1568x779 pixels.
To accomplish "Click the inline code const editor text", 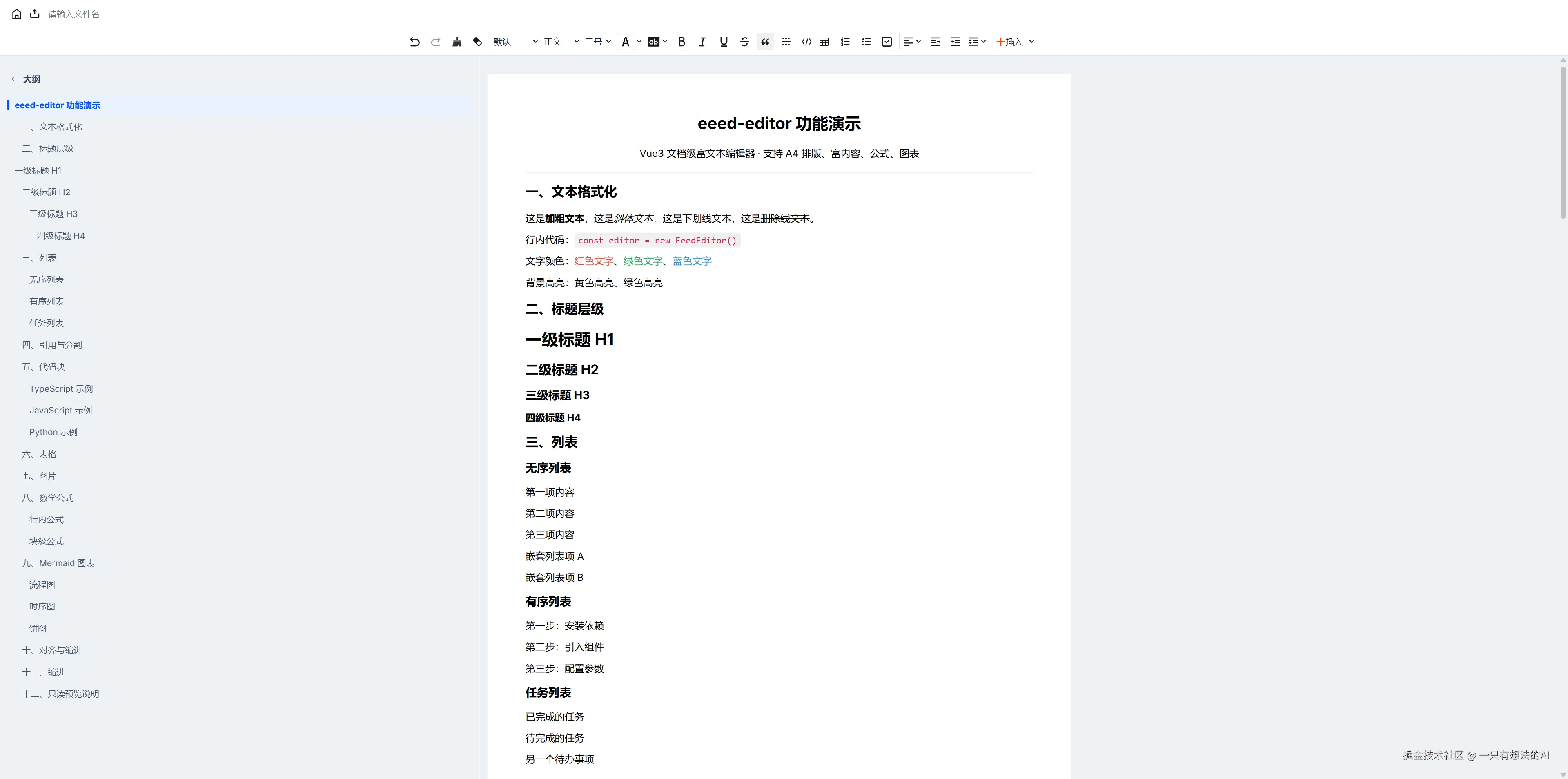I will pos(657,241).
